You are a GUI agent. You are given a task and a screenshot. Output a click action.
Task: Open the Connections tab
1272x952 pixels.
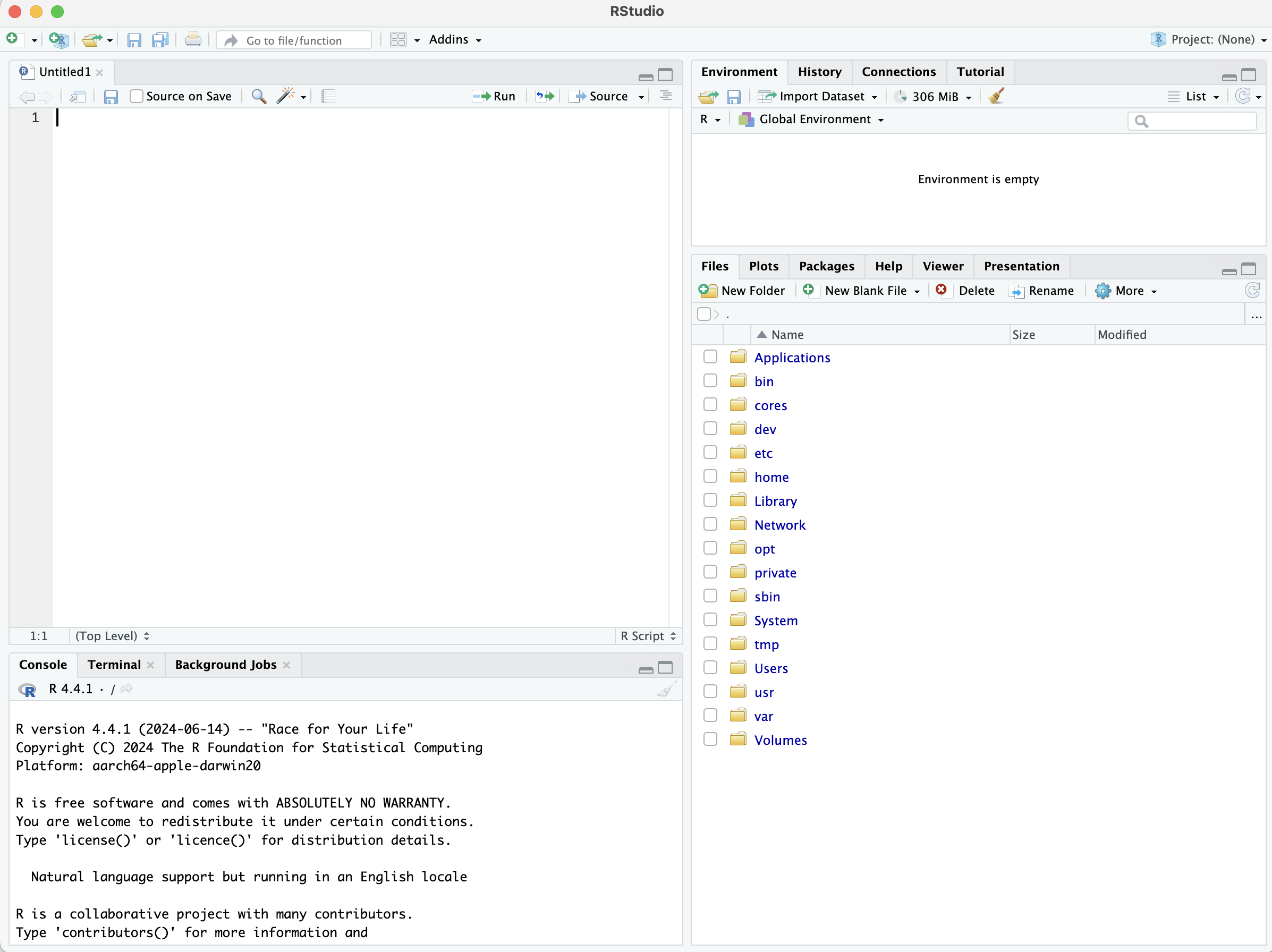[x=898, y=72]
